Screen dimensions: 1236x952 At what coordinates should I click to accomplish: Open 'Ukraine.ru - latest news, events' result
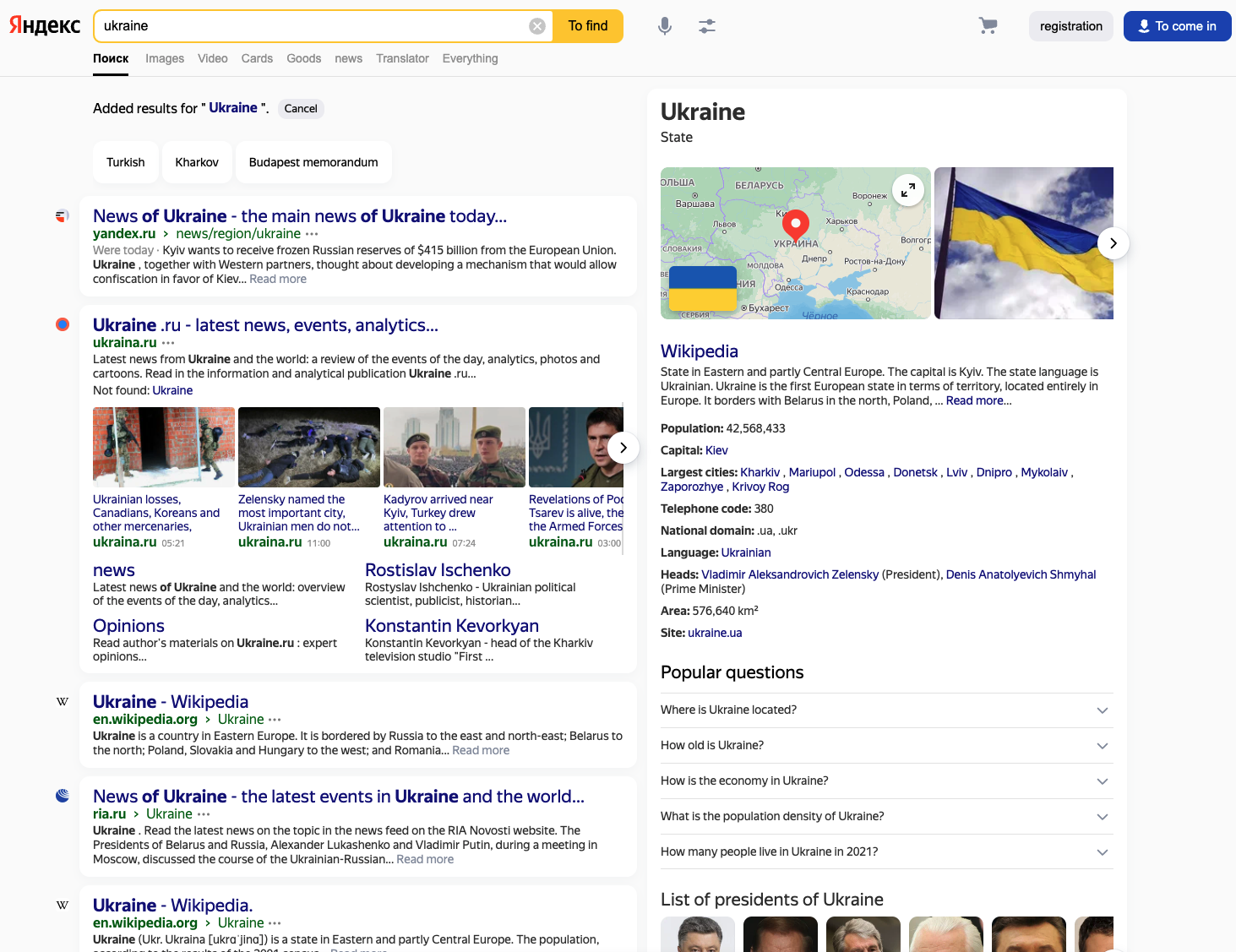tap(265, 325)
